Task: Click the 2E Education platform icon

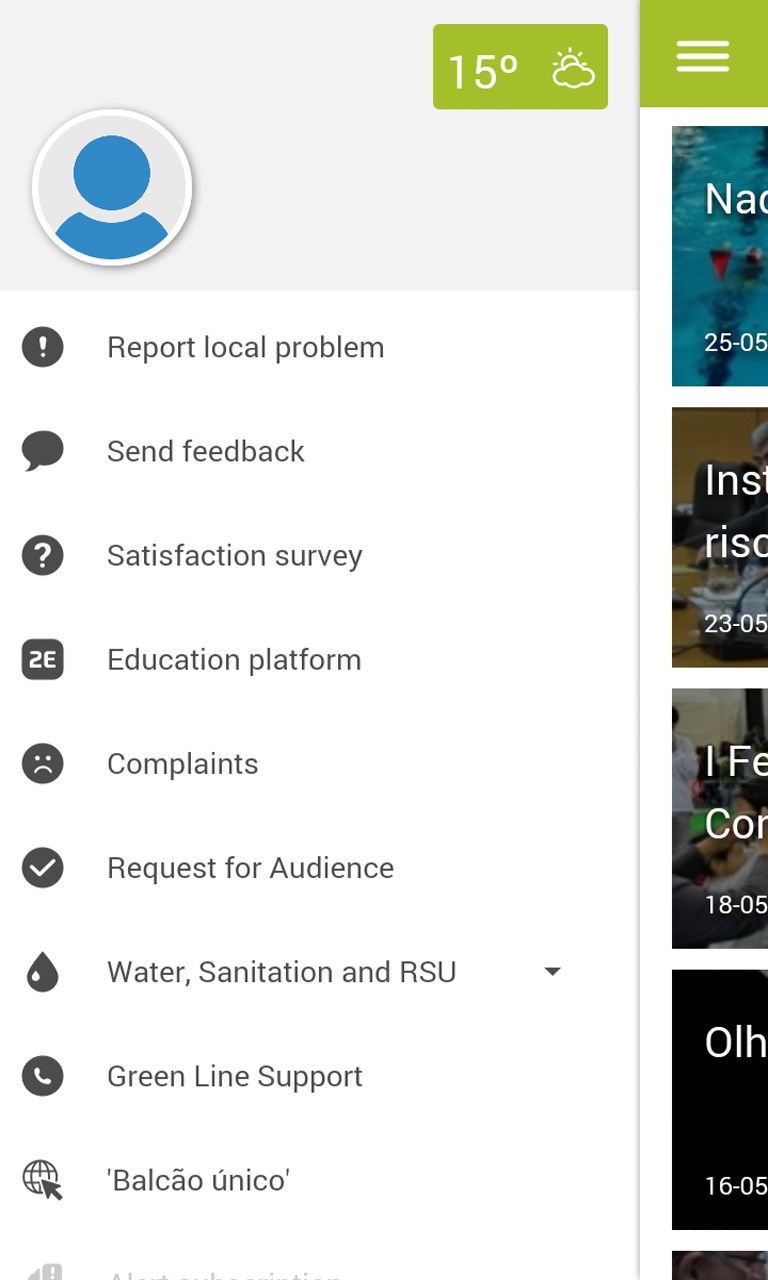Action: 43,659
